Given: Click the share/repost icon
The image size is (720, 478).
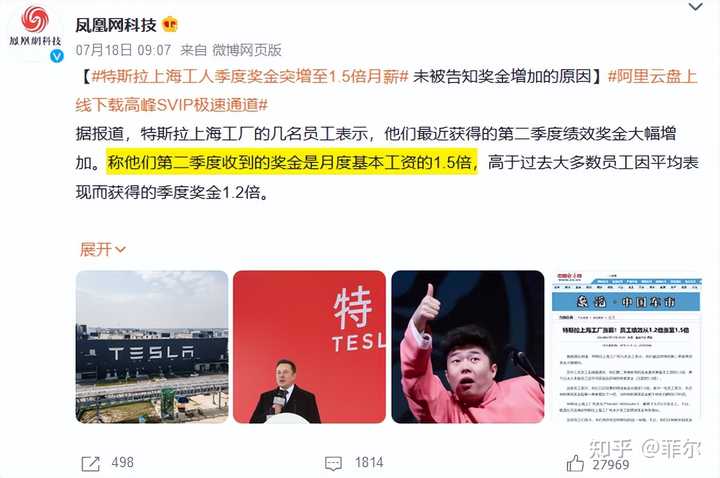Looking at the screenshot, I should (90, 463).
